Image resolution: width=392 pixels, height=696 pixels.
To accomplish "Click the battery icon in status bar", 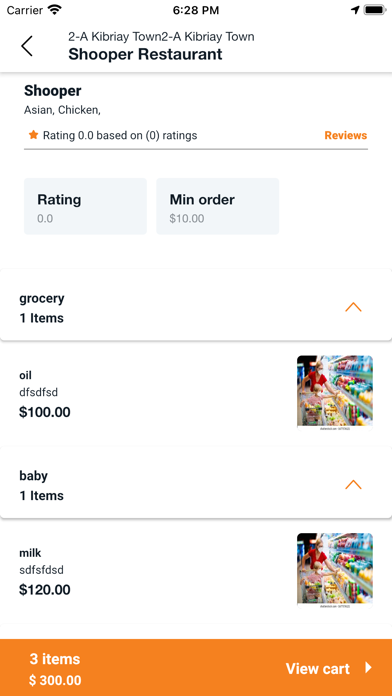I will pyautogui.click(x=375, y=10).
